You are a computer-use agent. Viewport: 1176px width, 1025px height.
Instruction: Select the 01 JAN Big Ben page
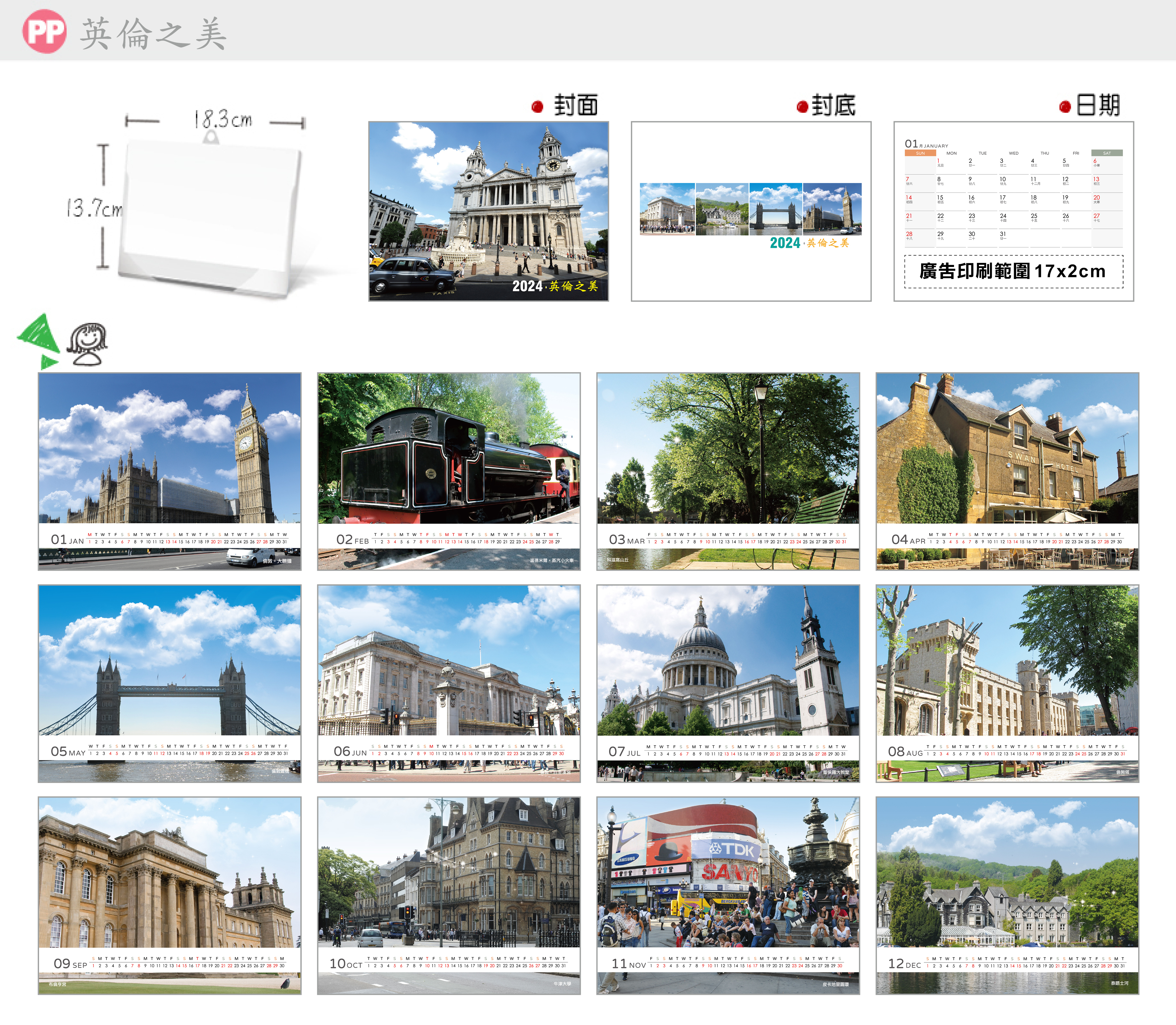169,471
